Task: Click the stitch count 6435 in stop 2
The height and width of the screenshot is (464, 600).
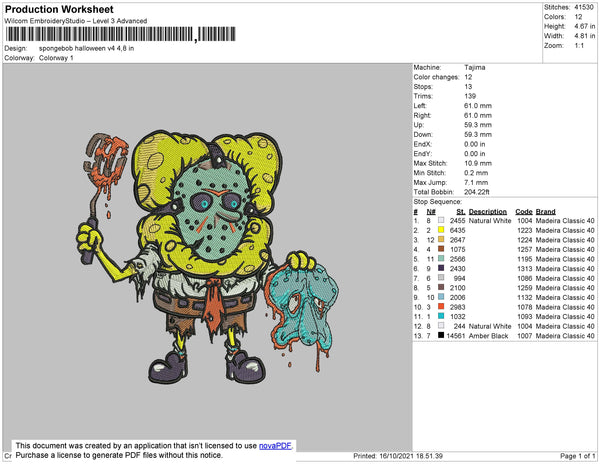Action: click(x=458, y=230)
